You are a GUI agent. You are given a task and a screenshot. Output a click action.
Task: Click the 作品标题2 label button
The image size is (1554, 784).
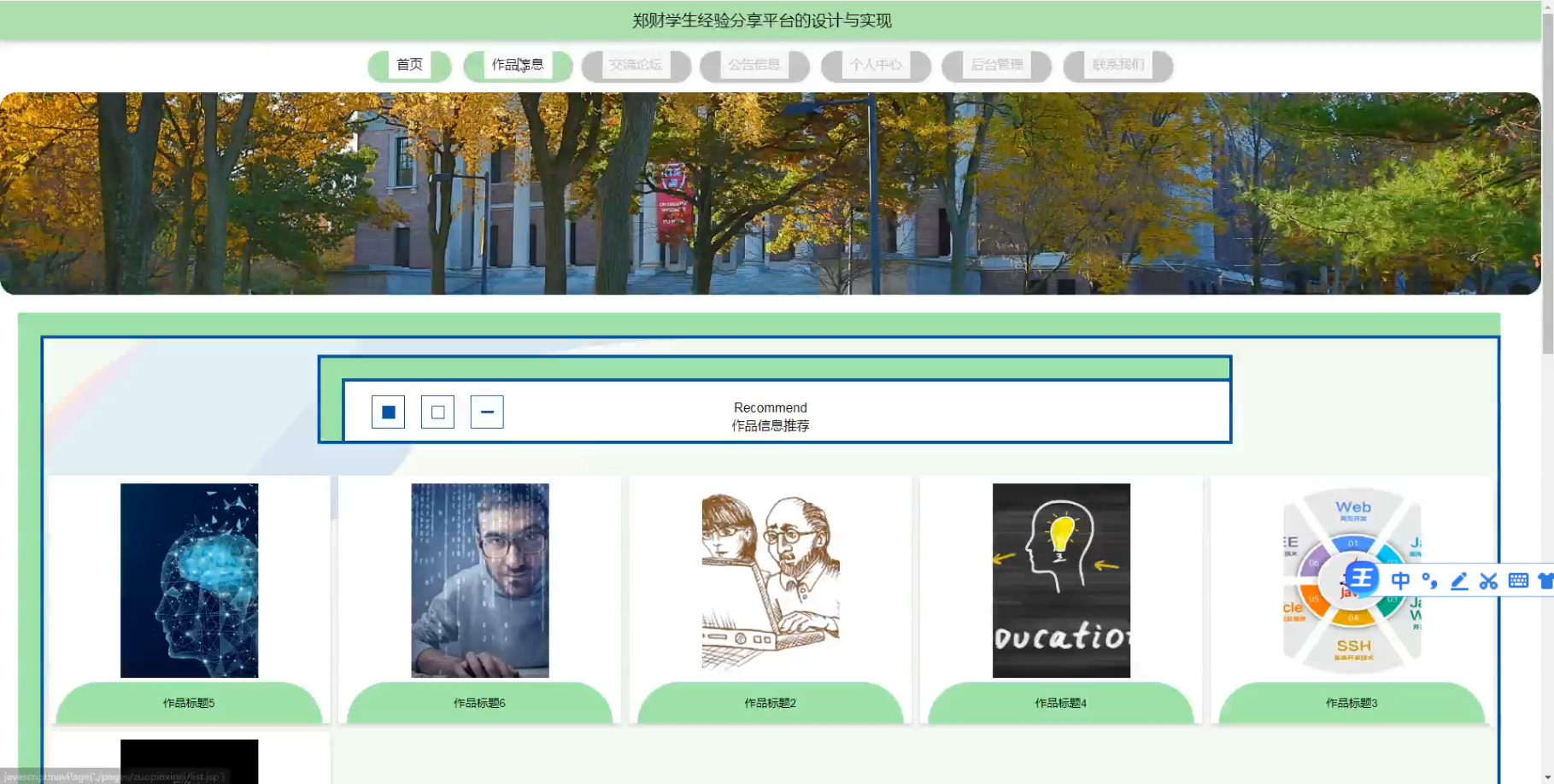click(x=771, y=703)
